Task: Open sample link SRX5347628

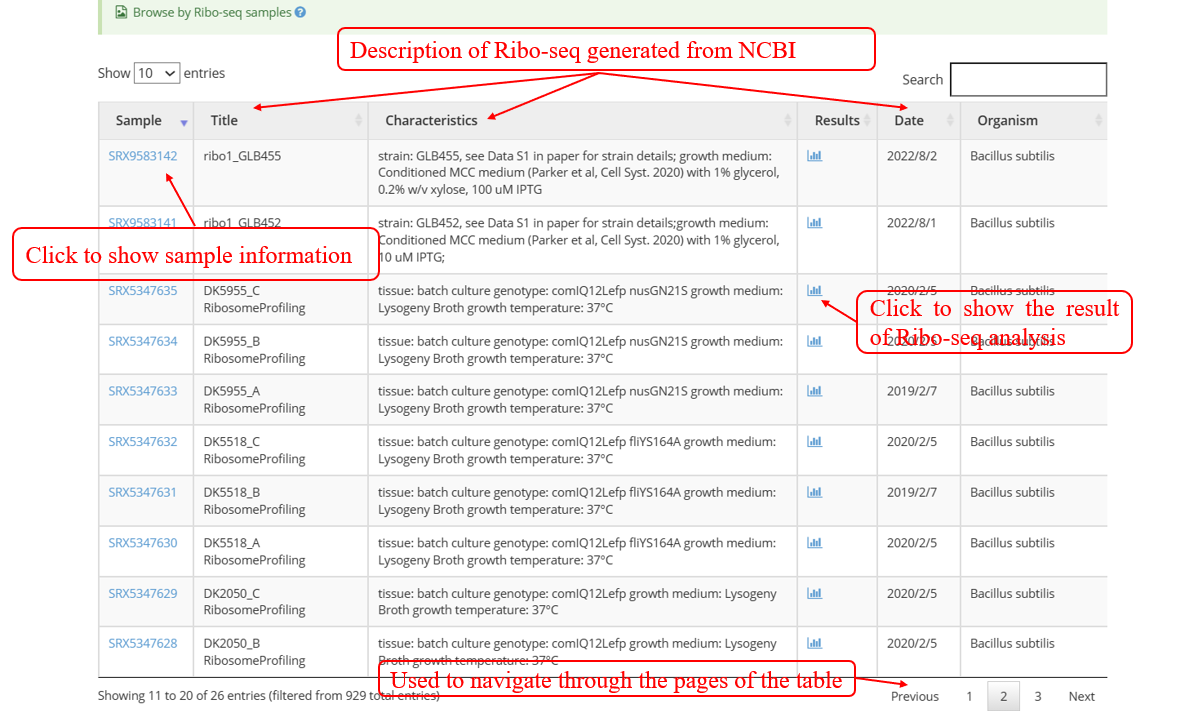Action: tap(143, 643)
